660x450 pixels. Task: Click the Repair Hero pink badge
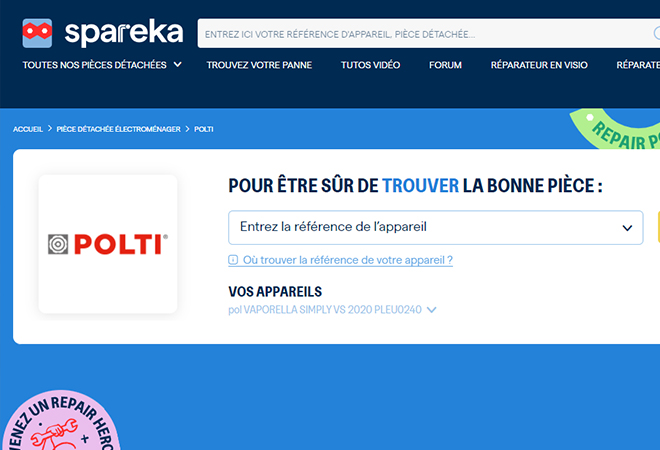click(61, 421)
